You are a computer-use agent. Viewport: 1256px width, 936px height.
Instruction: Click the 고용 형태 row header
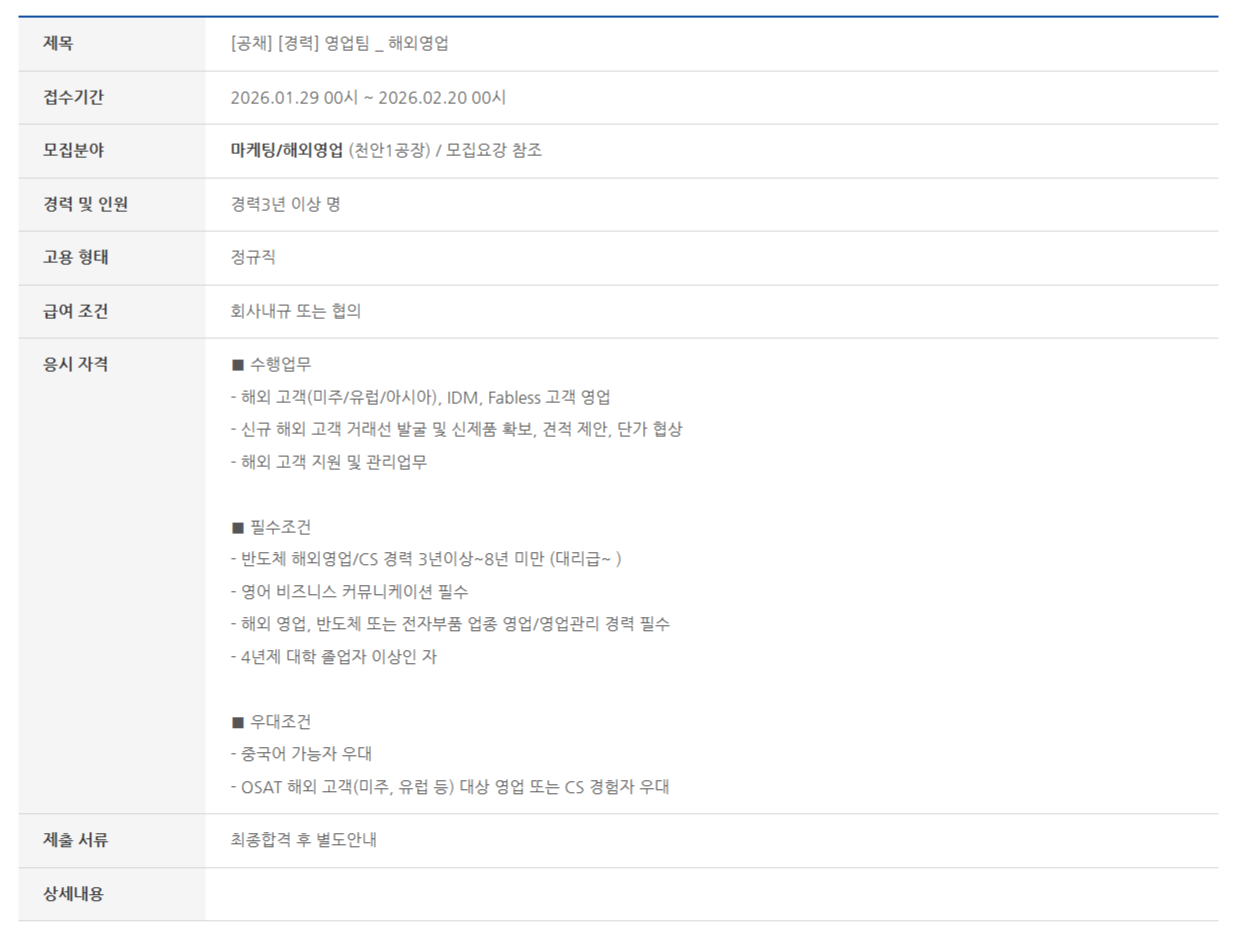[x=76, y=257]
